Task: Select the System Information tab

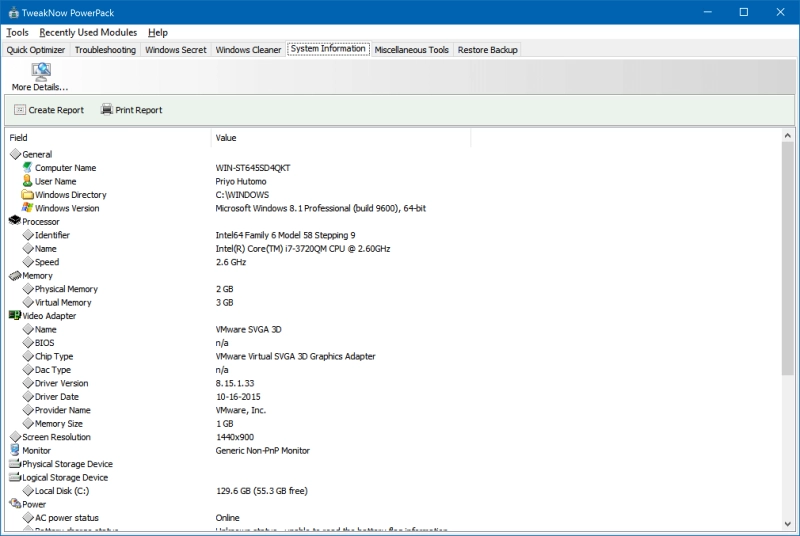Action: [328, 48]
